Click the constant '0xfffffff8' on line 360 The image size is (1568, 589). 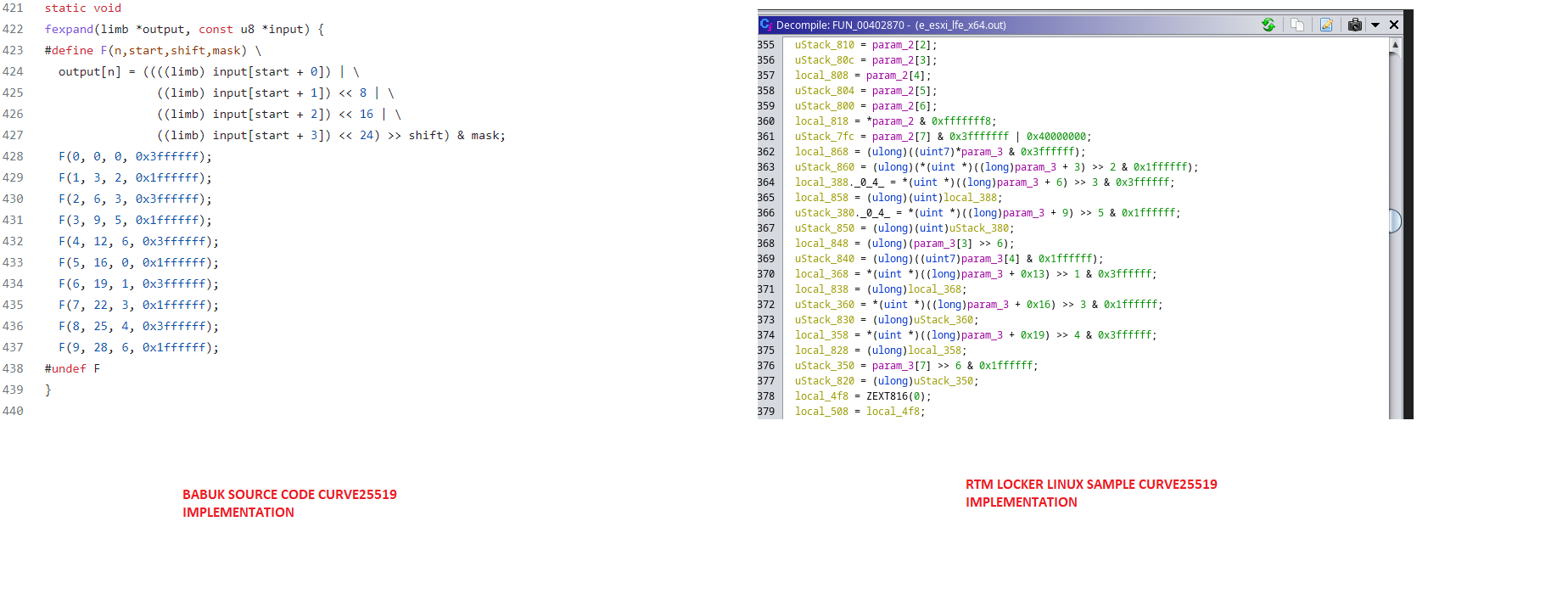[x=961, y=121]
